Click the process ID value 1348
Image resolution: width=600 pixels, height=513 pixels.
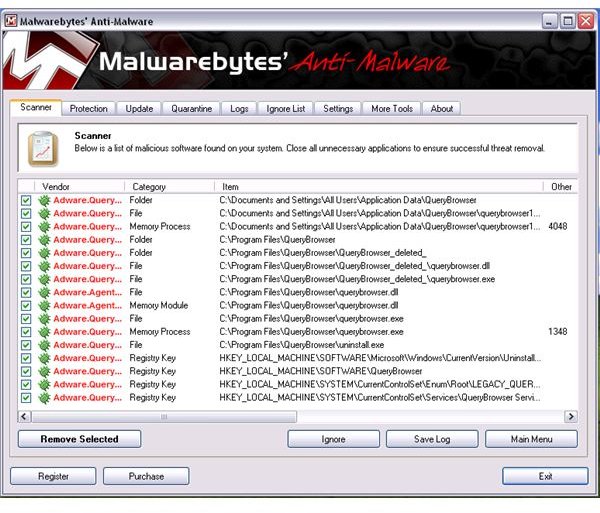click(558, 332)
